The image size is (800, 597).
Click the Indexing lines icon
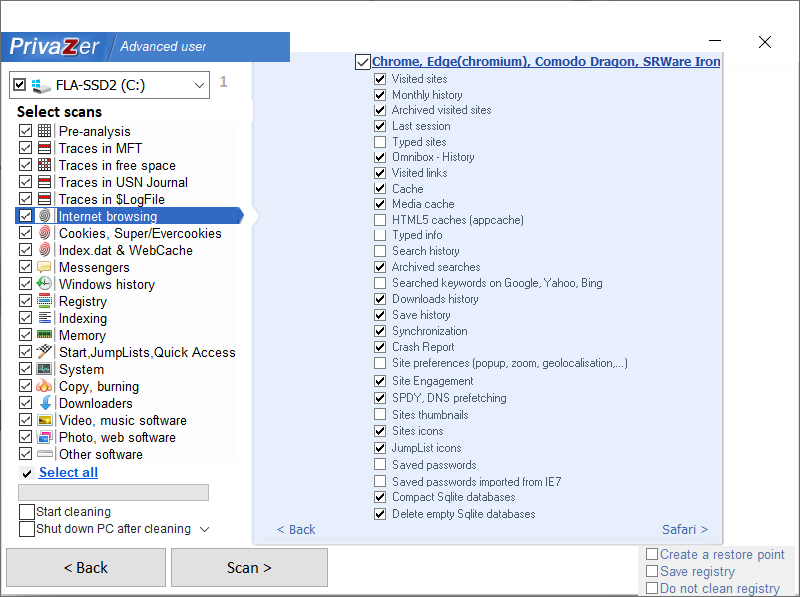coord(44,318)
